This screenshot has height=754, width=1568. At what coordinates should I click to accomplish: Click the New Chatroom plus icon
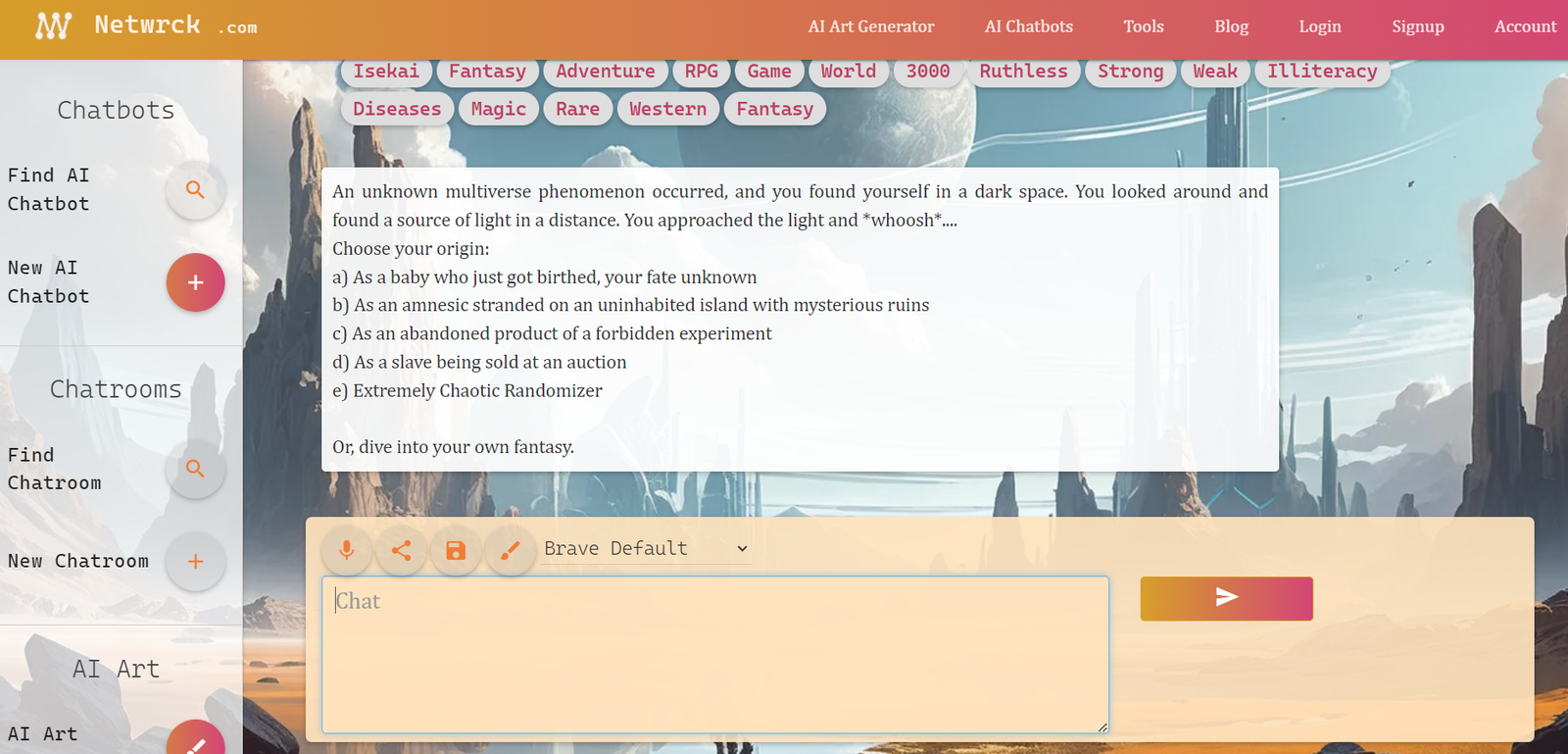pyautogui.click(x=195, y=562)
